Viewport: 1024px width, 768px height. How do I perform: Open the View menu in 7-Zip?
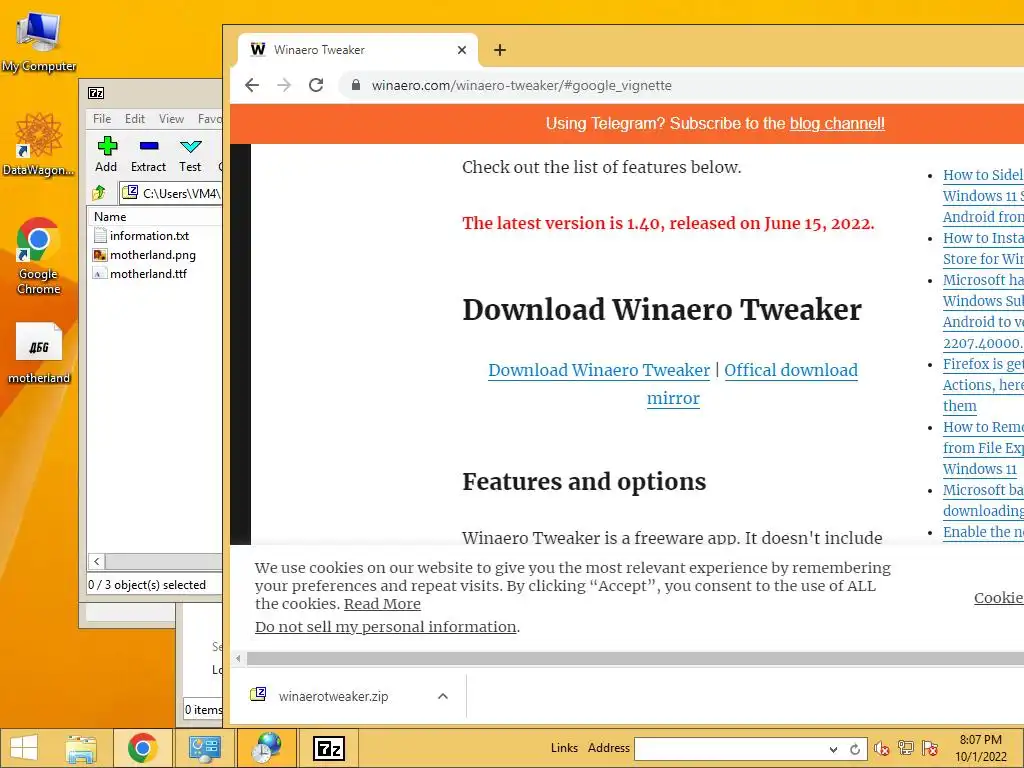coord(171,119)
